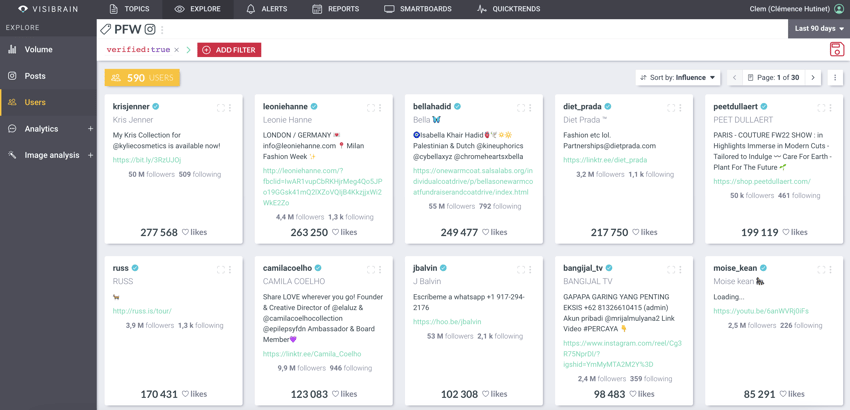Open the linktr.ee/diet_prada link
The width and height of the screenshot is (850, 410).
[x=605, y=160]
